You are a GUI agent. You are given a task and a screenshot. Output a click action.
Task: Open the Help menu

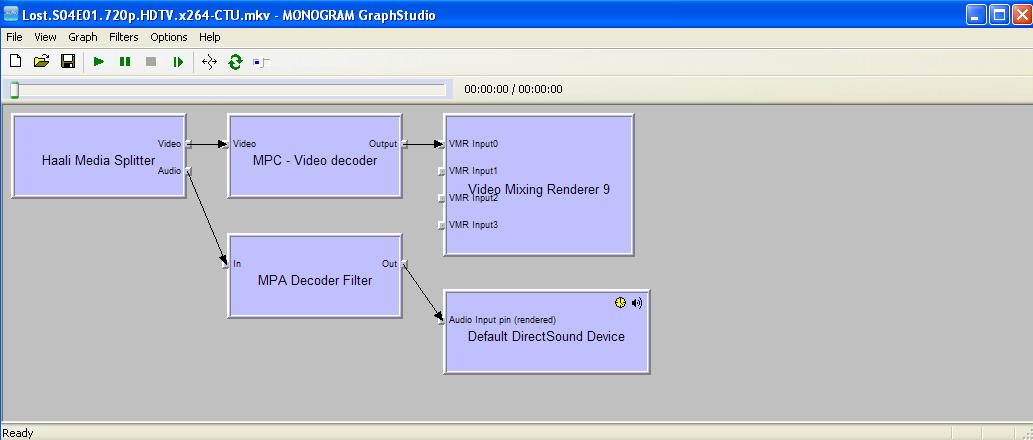(x=209, y=37)
